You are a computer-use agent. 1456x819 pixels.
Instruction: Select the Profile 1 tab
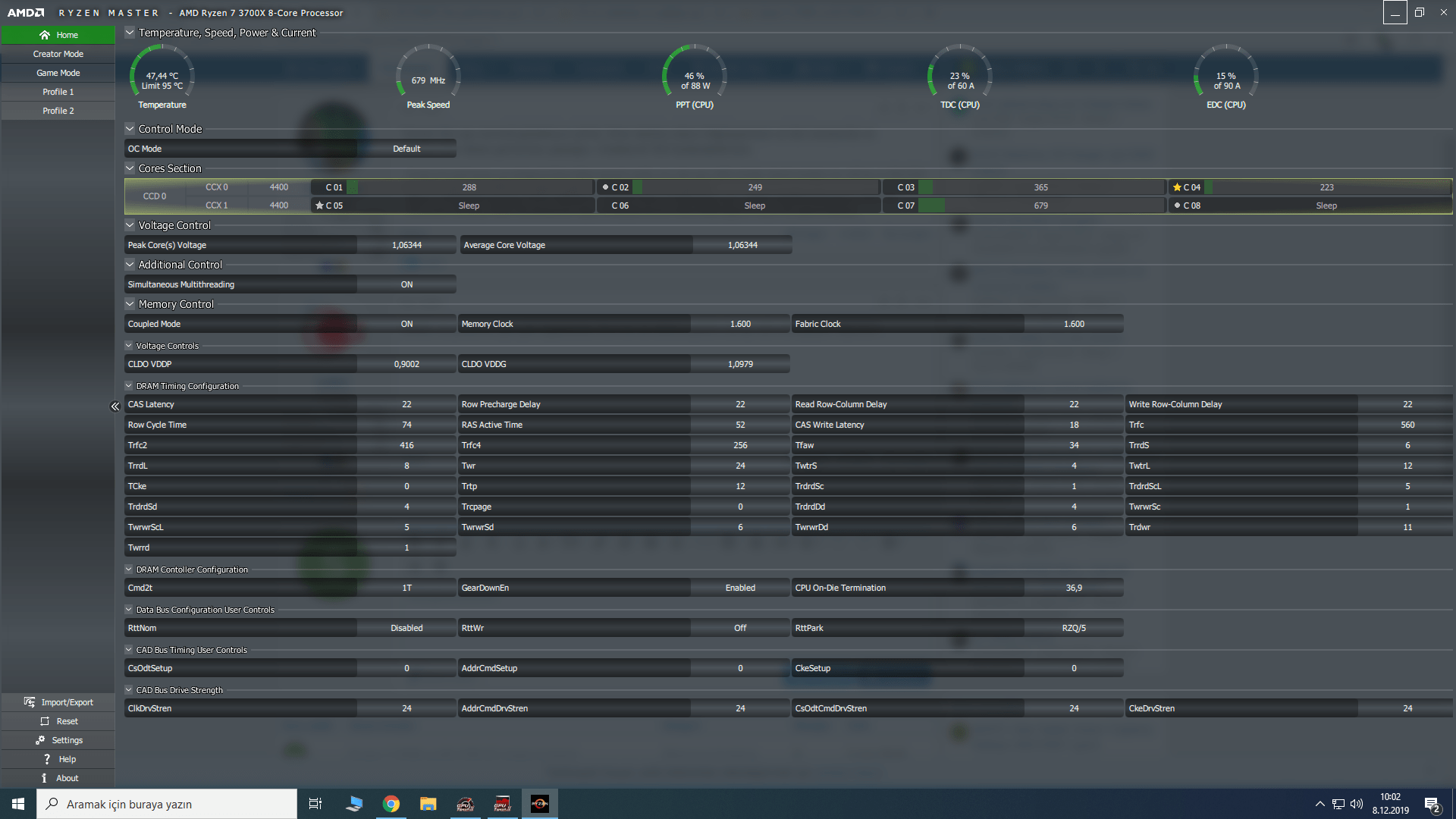[58, 92]
